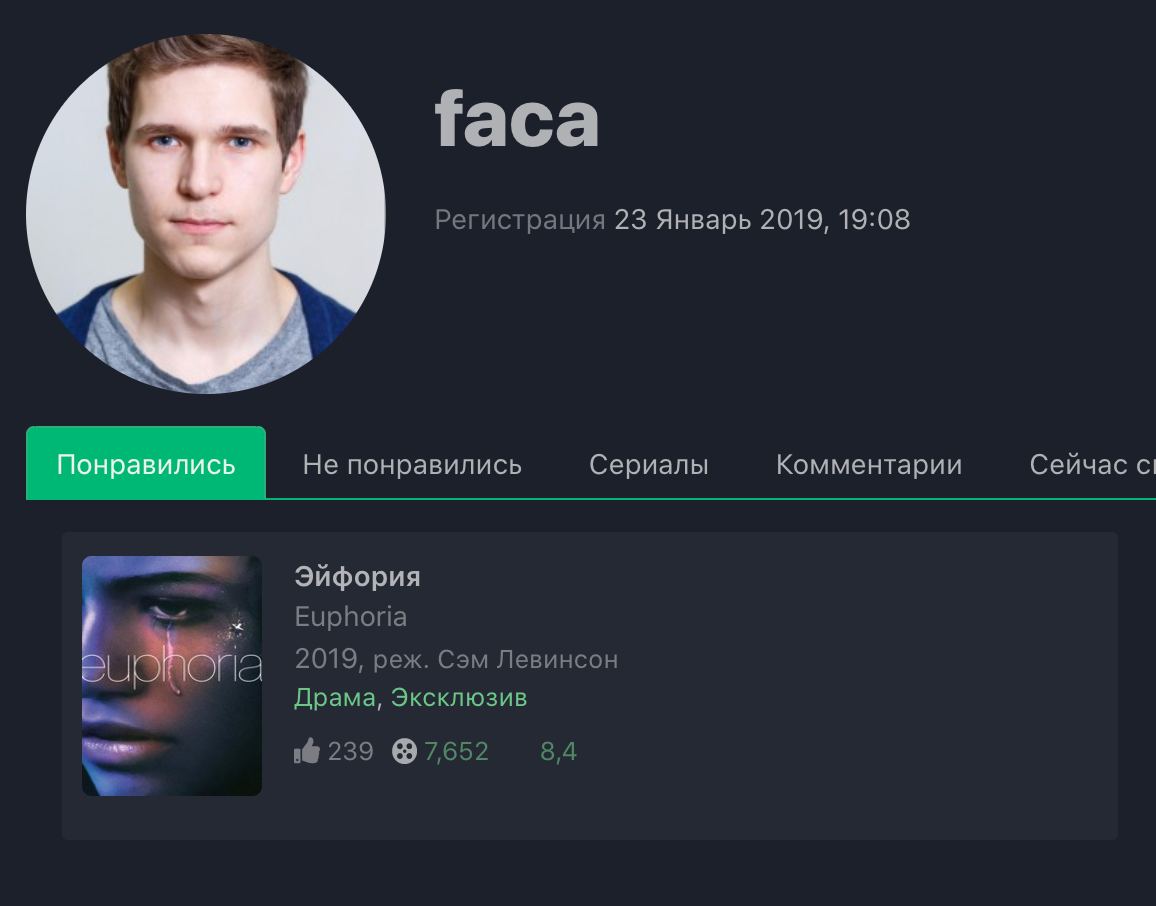
Task: Click the empty area of Эйфория card
Action: click(848, 686)
